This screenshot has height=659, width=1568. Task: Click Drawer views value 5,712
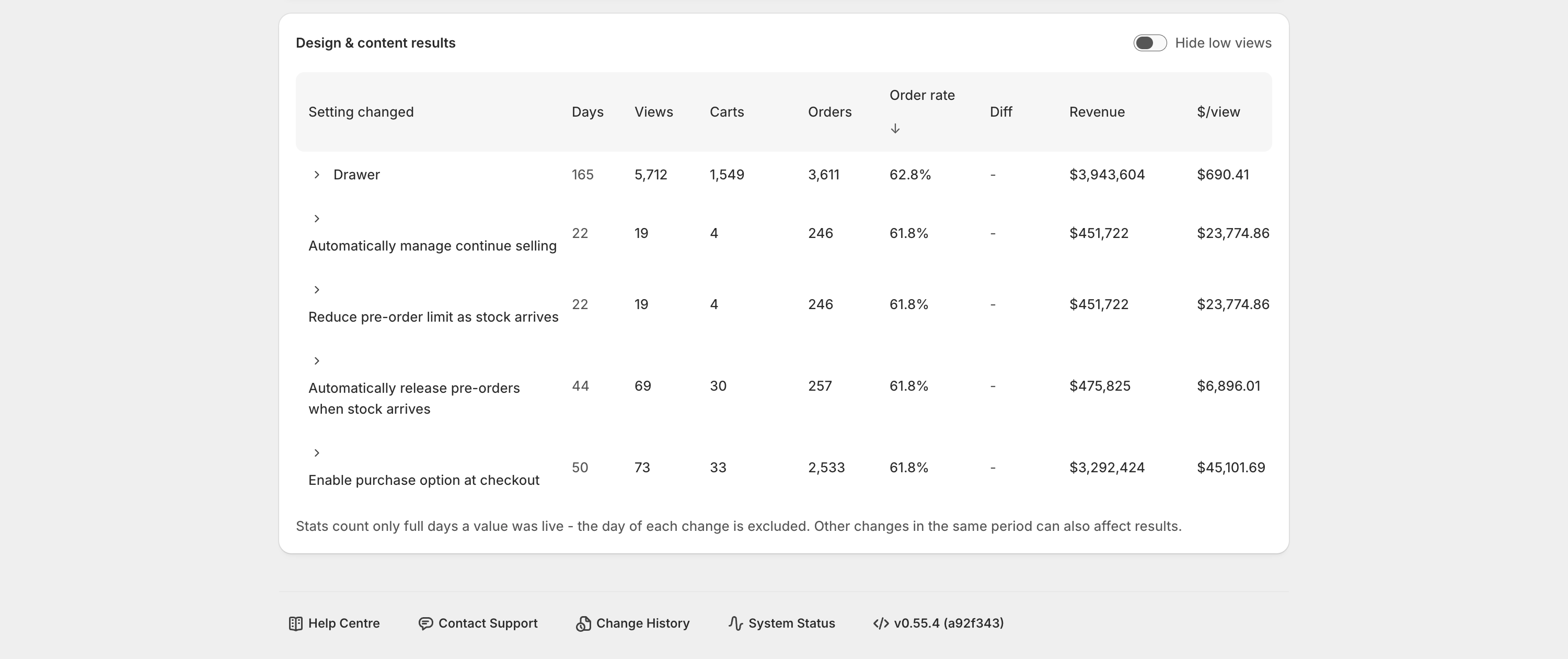point(651,175)
